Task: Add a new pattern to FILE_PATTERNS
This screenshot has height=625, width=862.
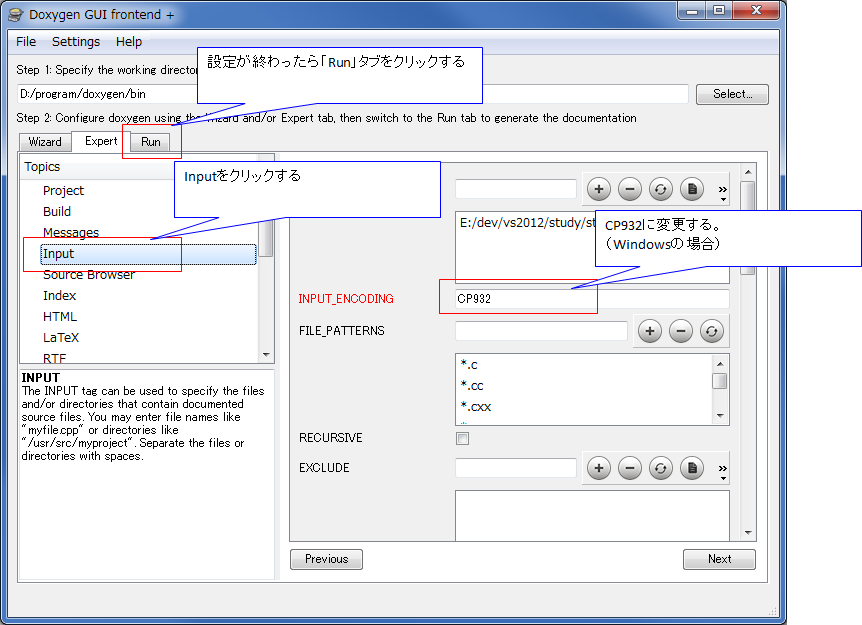Action: coord(650,331)
